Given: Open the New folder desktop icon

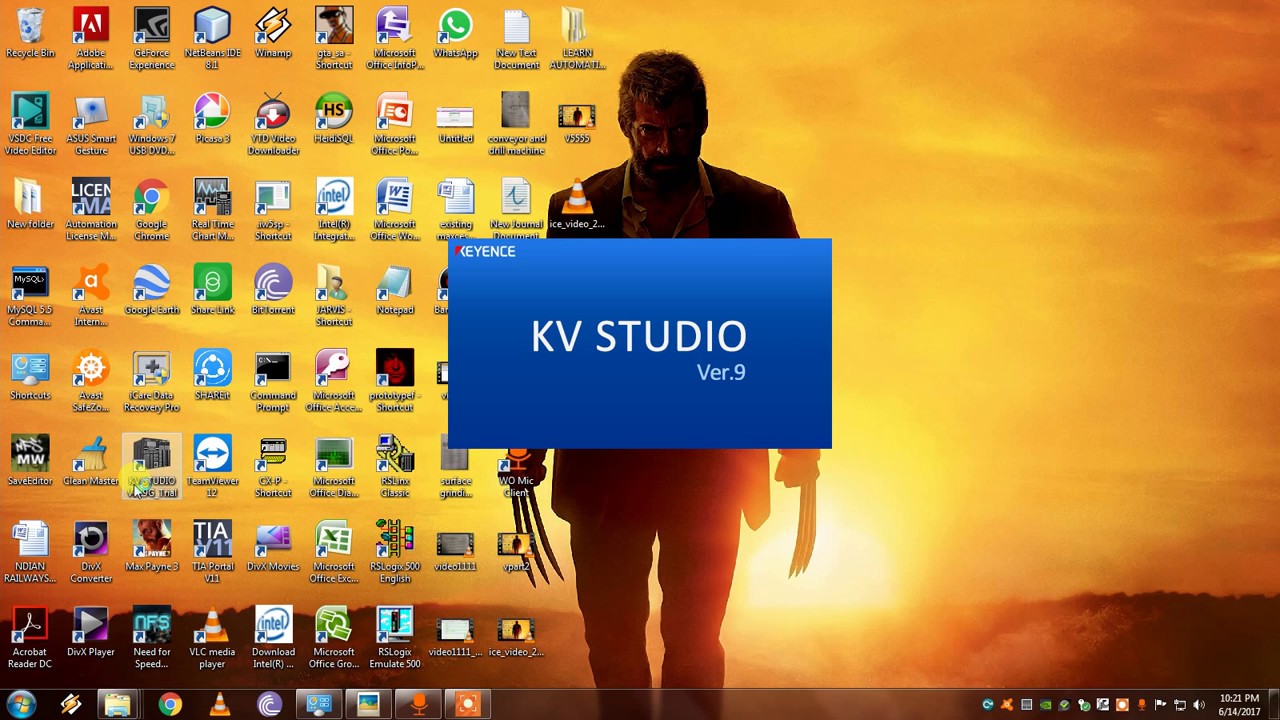Looking at the screenshot, I should coord(30,205).
